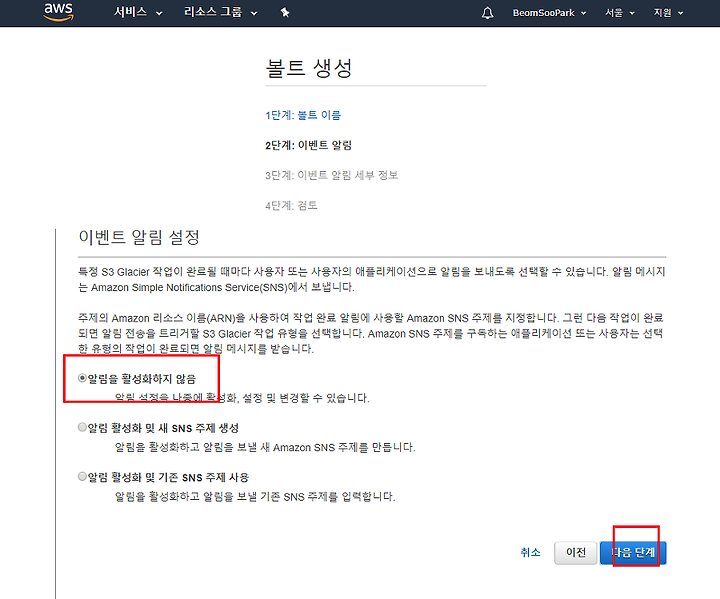
Task: Expand the 서비스 services menu
Action: click(138, 12)
